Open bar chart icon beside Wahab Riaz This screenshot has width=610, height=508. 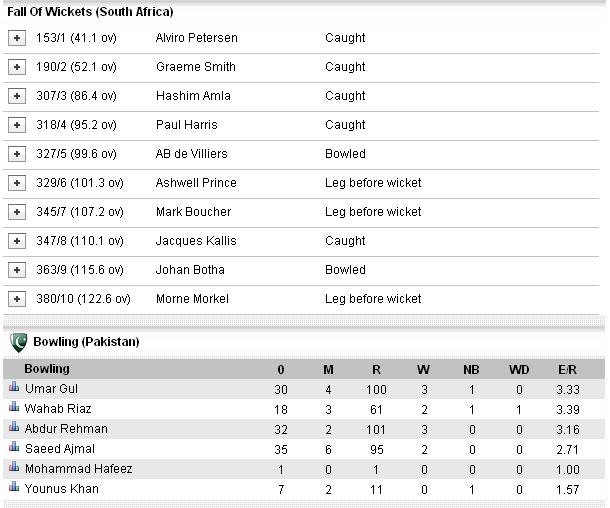(x=14, y=407)
